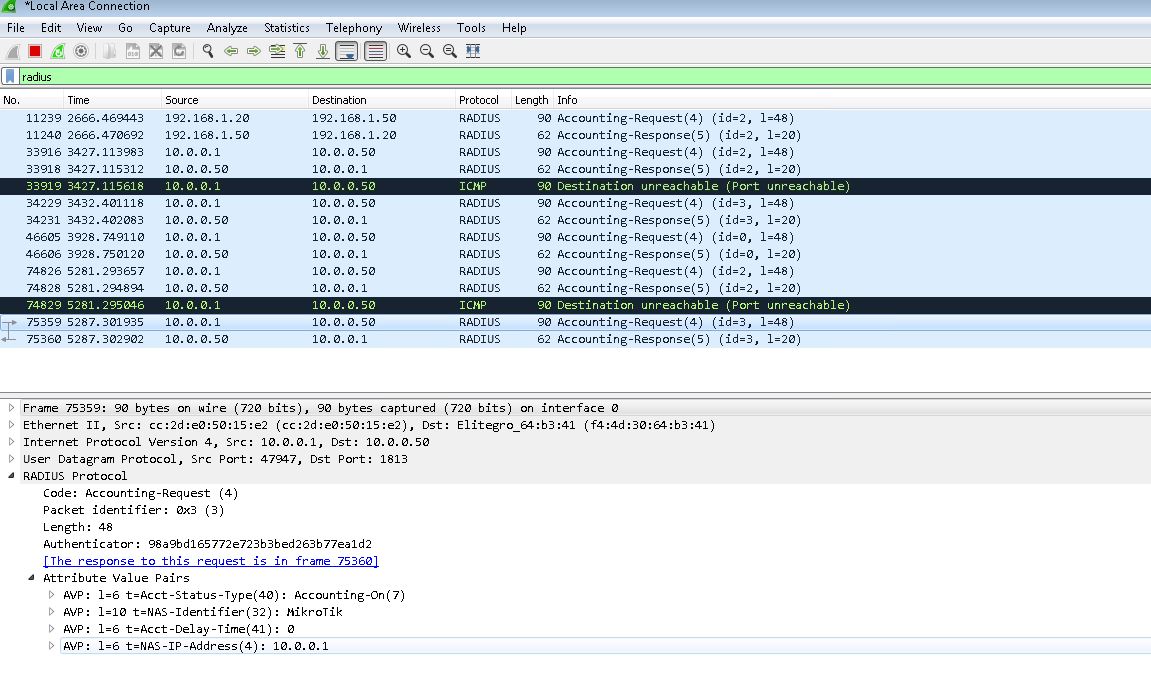1151x683 pixels.
Task: Expand the Ethernet II tree node
Action: pyautogui.click(x=11, y=424)
